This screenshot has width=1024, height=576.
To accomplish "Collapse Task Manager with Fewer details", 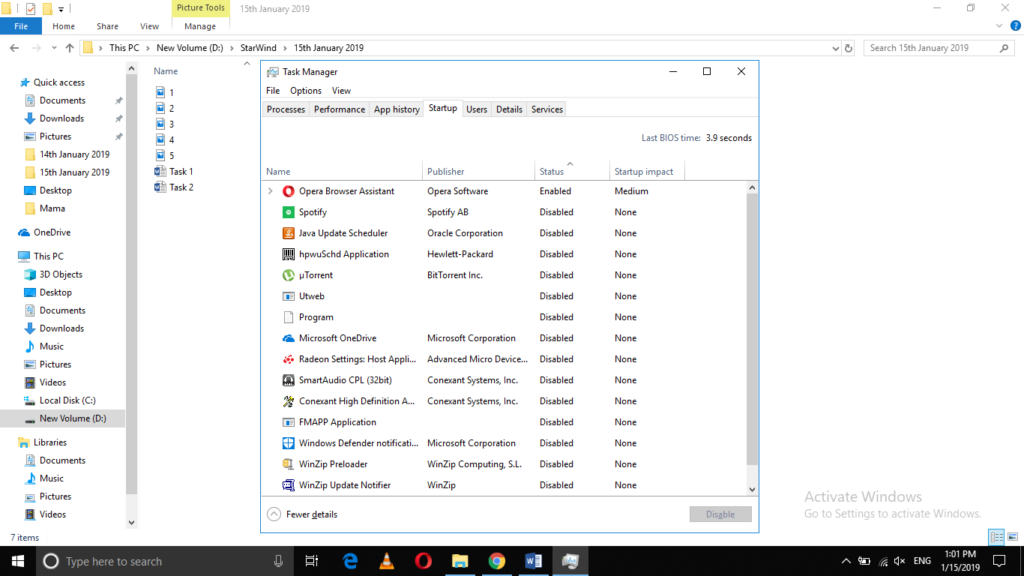I will (x=302, y=514).
